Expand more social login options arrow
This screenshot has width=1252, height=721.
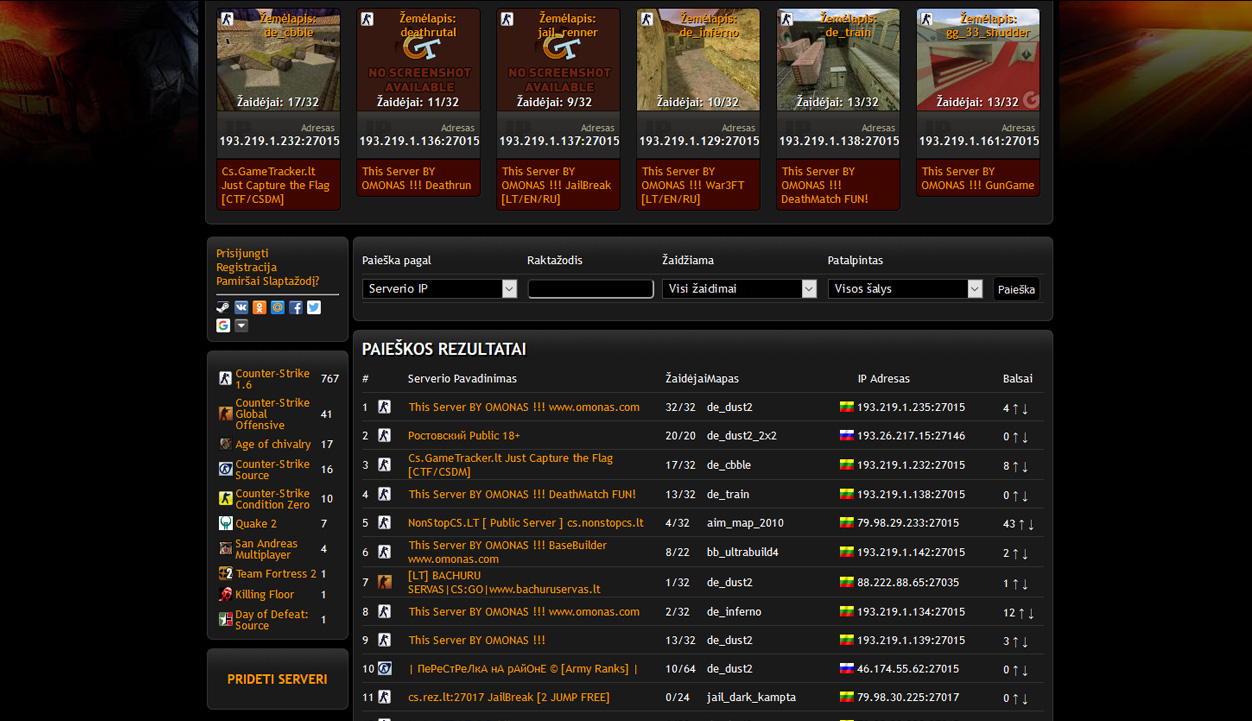[x=241, y=326]
